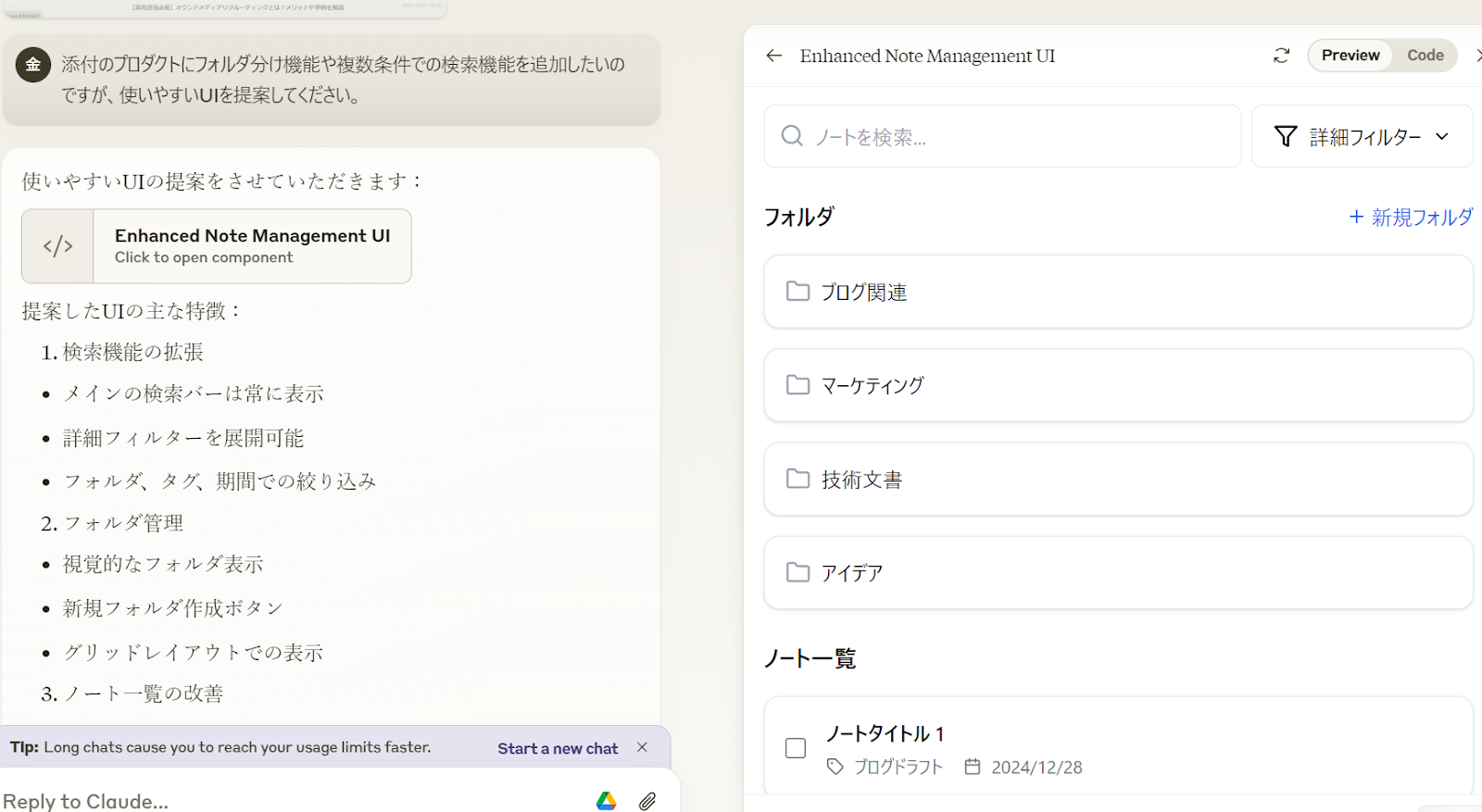Viewport: 1482px width, 812px height.
Task: Expand the 詳細フィルター dropdown chevron
Action: pyautogui.click(x=1442, y=137)
